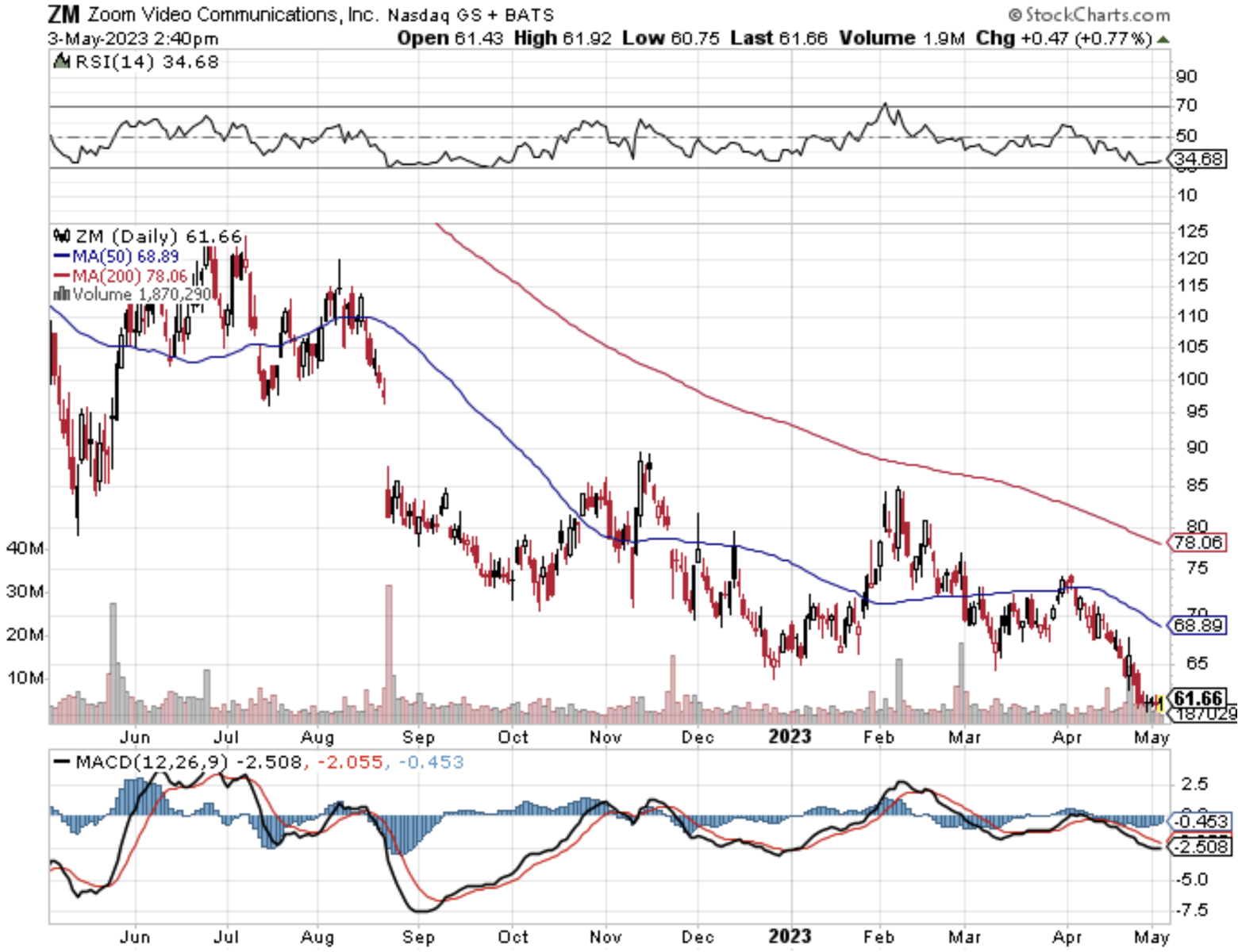Viewport: 1238px width, 952px height.
Task: Click the 50 midline label on RSI axis
Action: [1186, 136]
